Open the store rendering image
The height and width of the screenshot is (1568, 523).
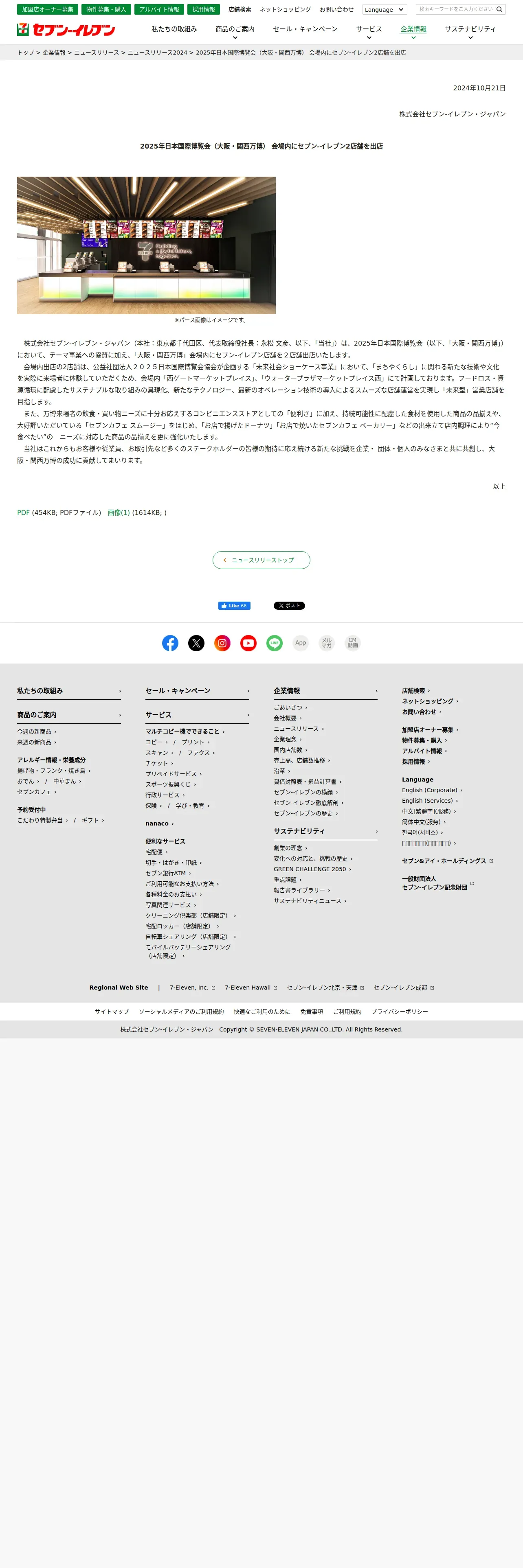[x=146, y=245]
